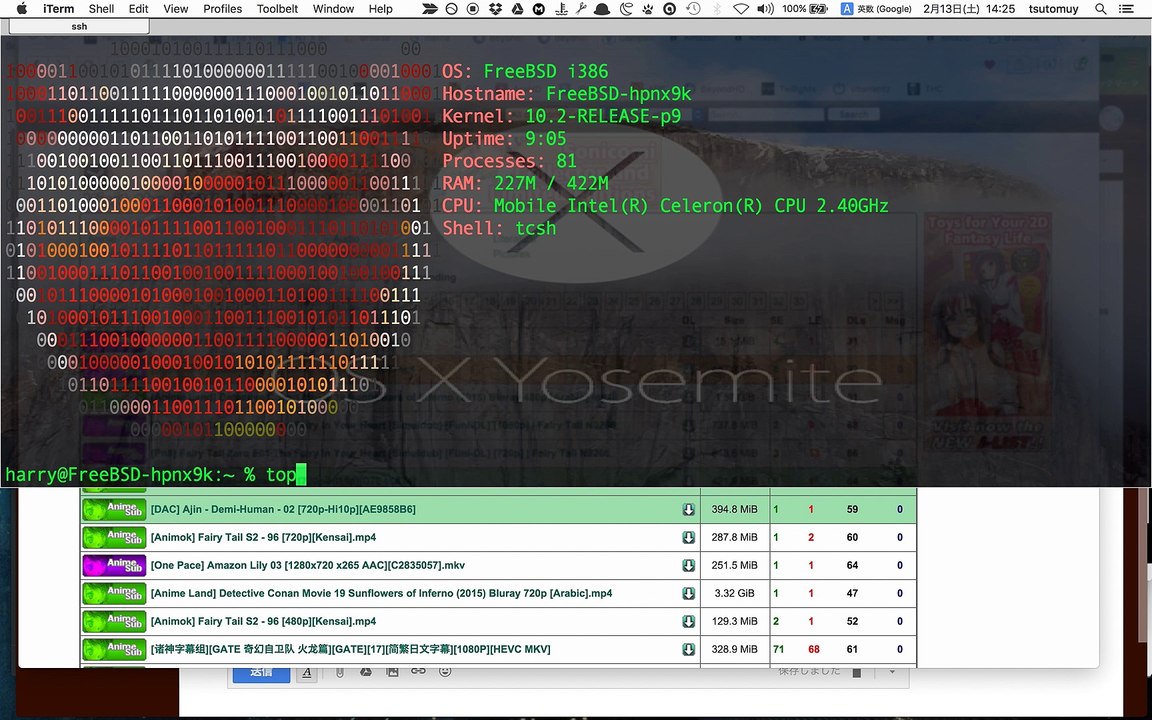Viewport: 1152px width, 720px height.
Task: Open the Google input source menu
Action: point(876,9)
